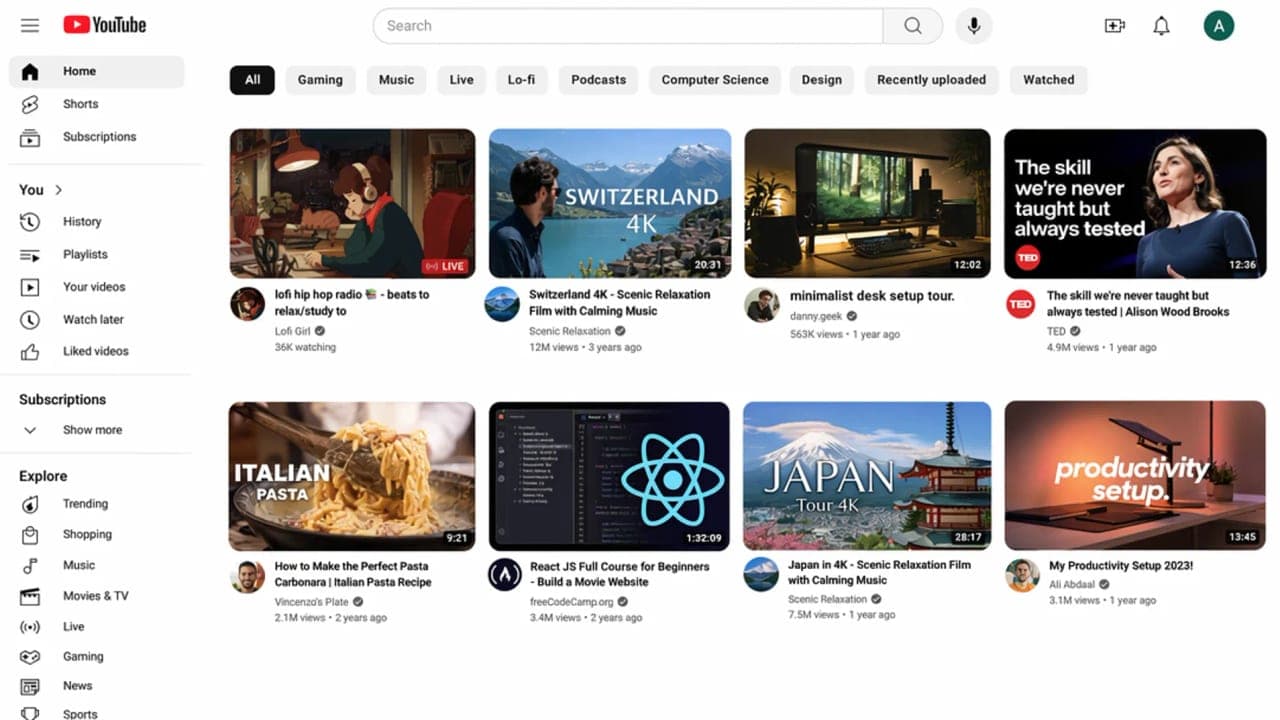Click the Home sidebar icon

coord(30,71)
